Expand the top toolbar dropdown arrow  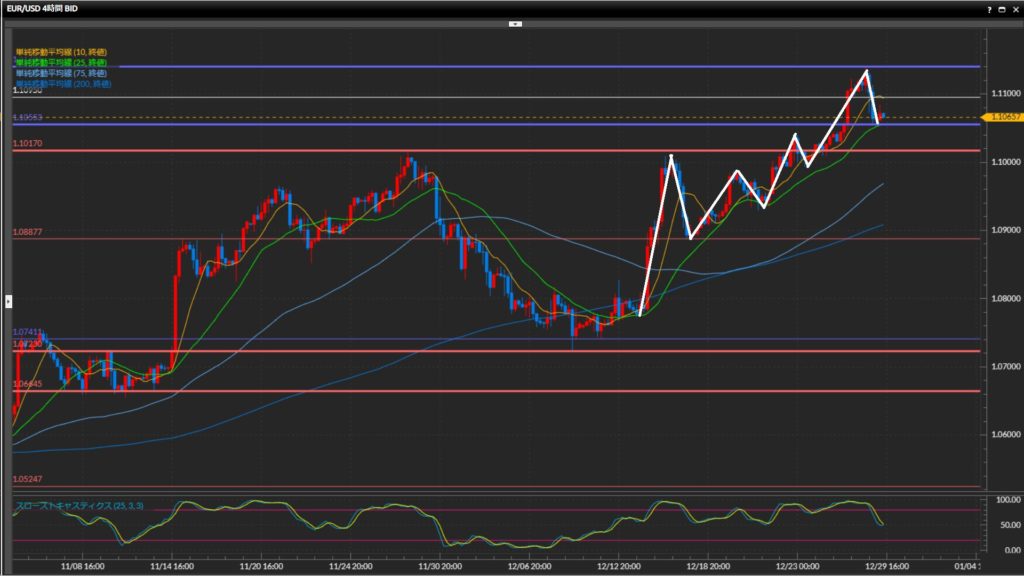coord(514,22)
